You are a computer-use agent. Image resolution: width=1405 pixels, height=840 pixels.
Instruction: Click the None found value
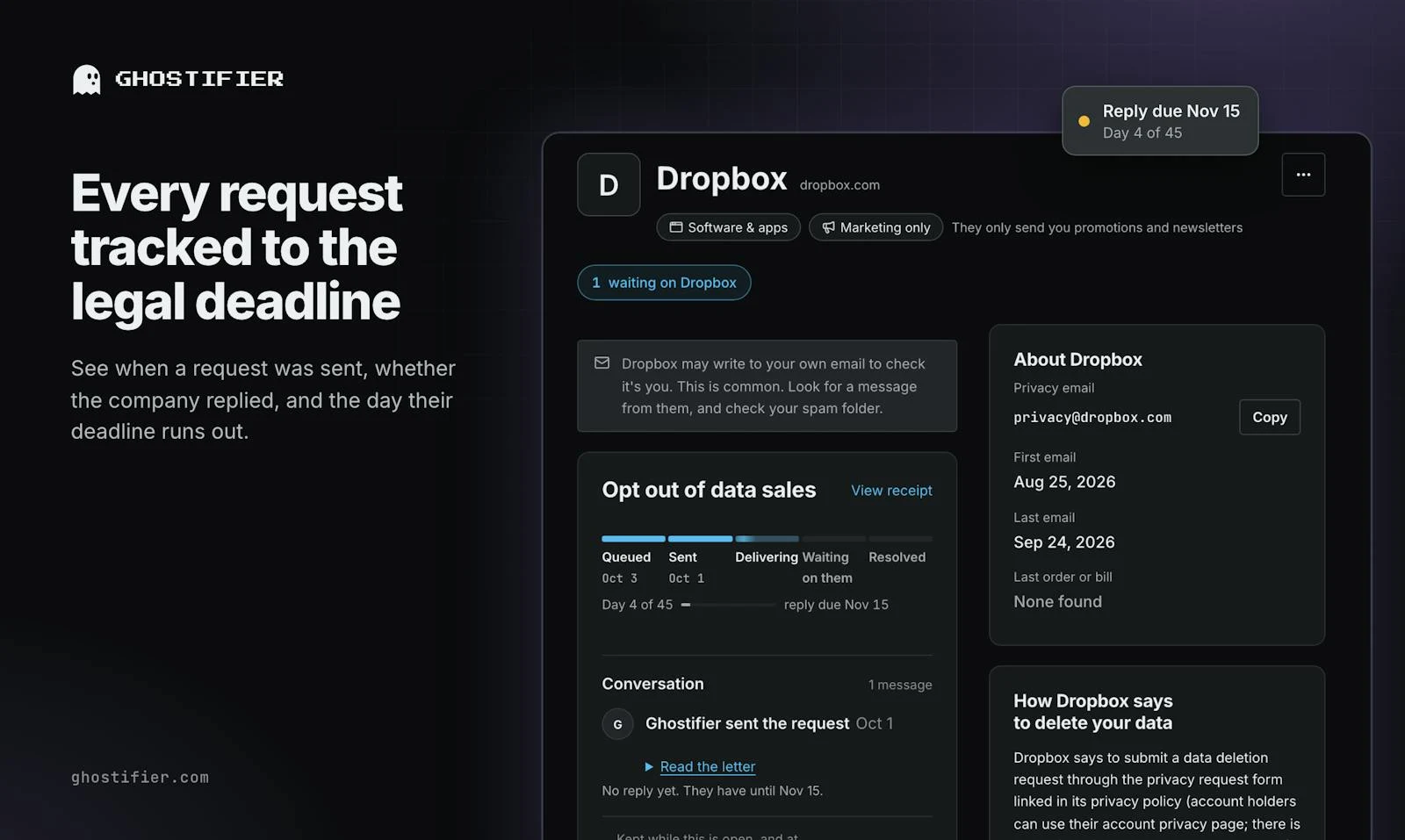(x=1057, y=602)
